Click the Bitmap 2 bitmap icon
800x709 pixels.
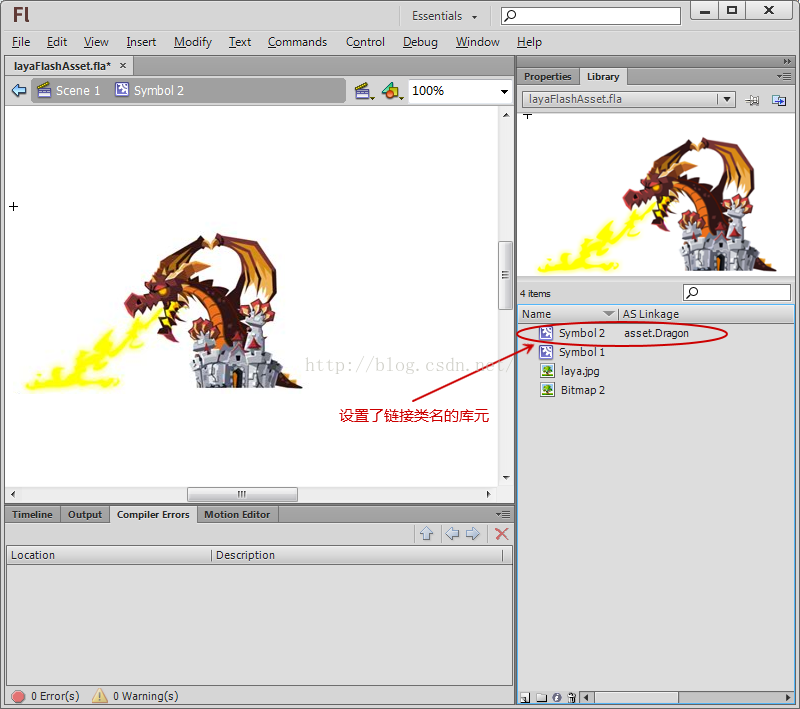point(547,390)
